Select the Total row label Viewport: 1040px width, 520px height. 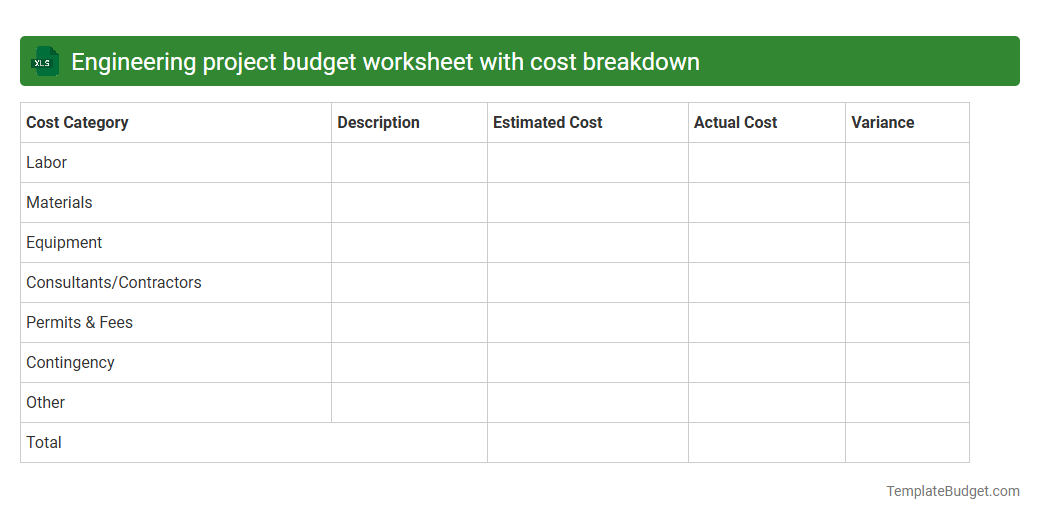[44, 442]
